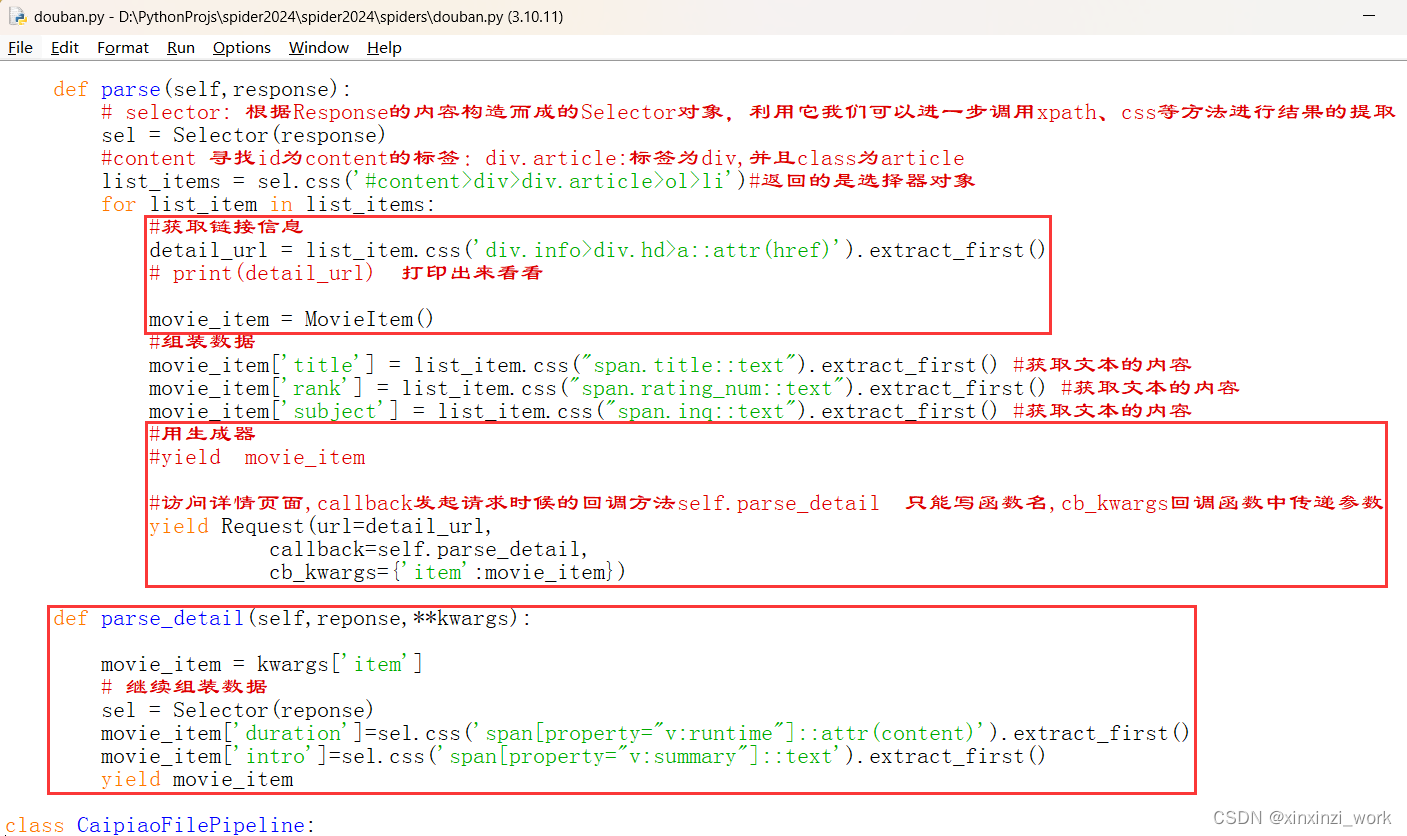The height and width of the screenshot is (836, 1407).
Task: Minimize the douban.py window
Action: tap(1367, 17)
